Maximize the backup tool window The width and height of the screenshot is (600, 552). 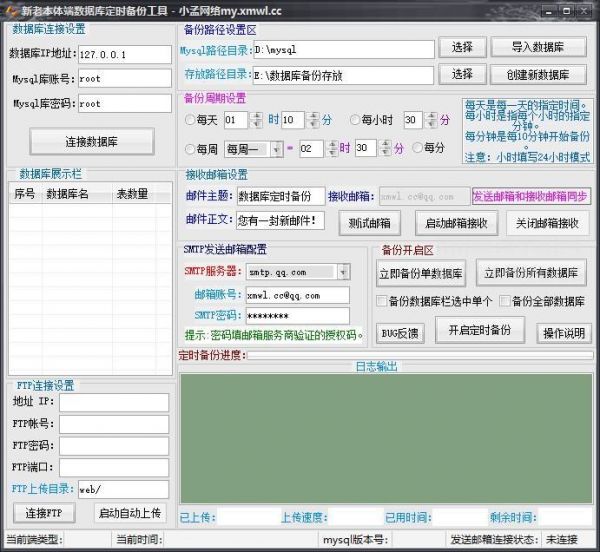coord(567,11)
